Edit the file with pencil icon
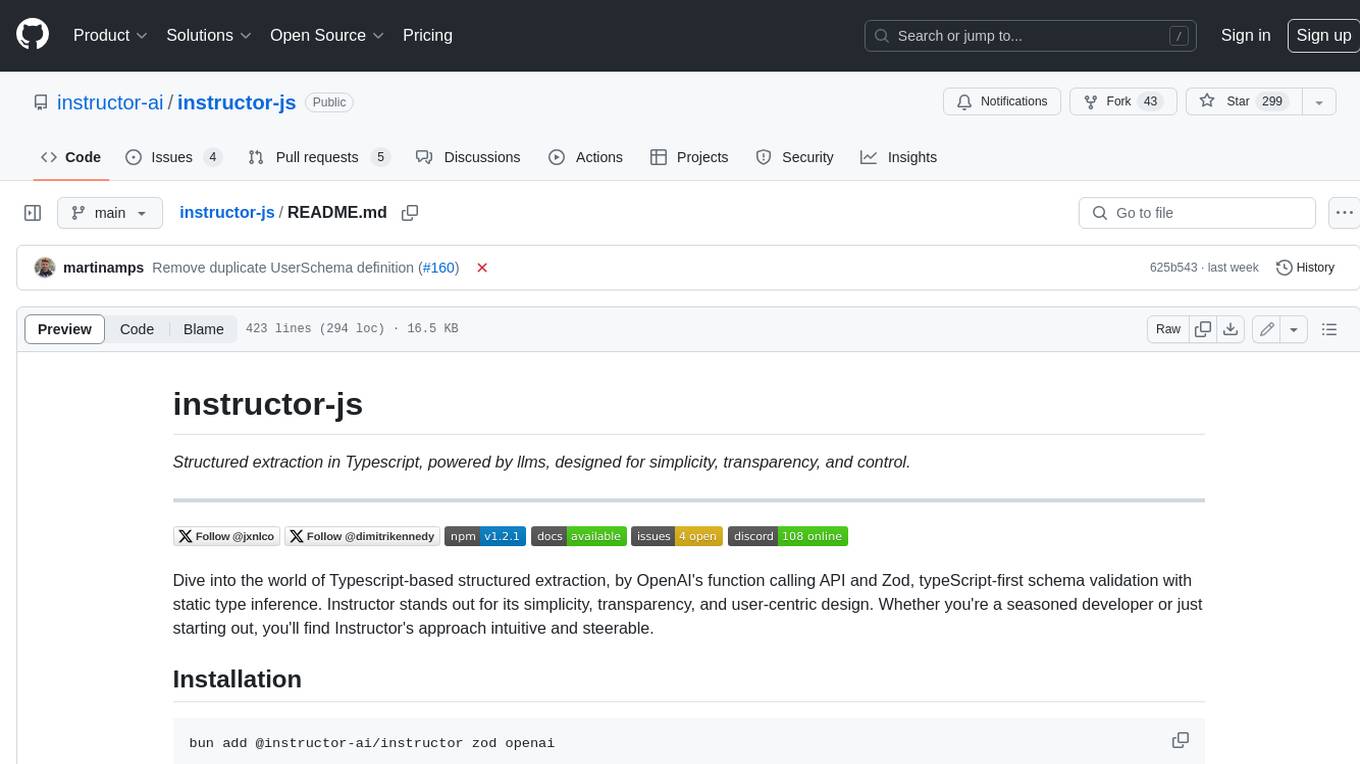 tap(1267, 329)
